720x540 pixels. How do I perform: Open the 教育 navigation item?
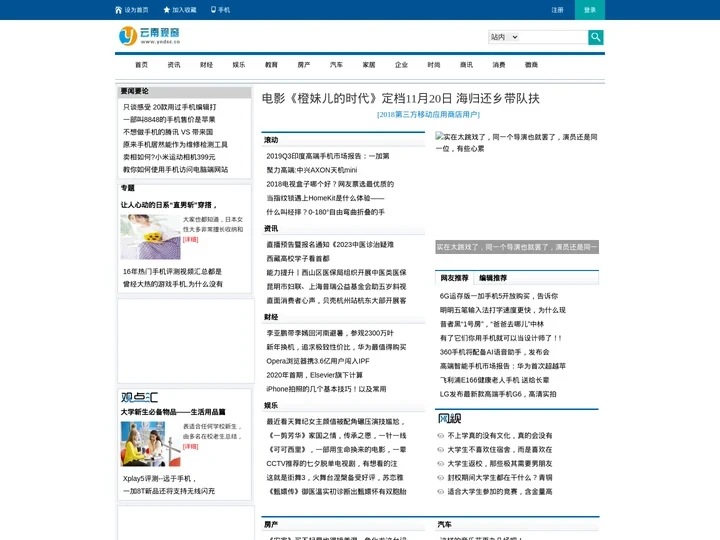pos(271,65)
